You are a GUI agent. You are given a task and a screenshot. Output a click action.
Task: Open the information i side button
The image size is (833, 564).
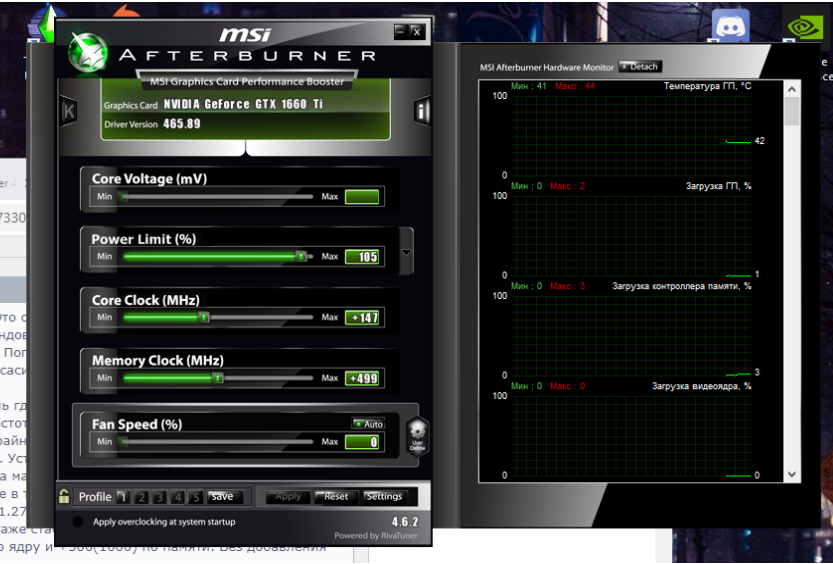click(x=422, y=111)
